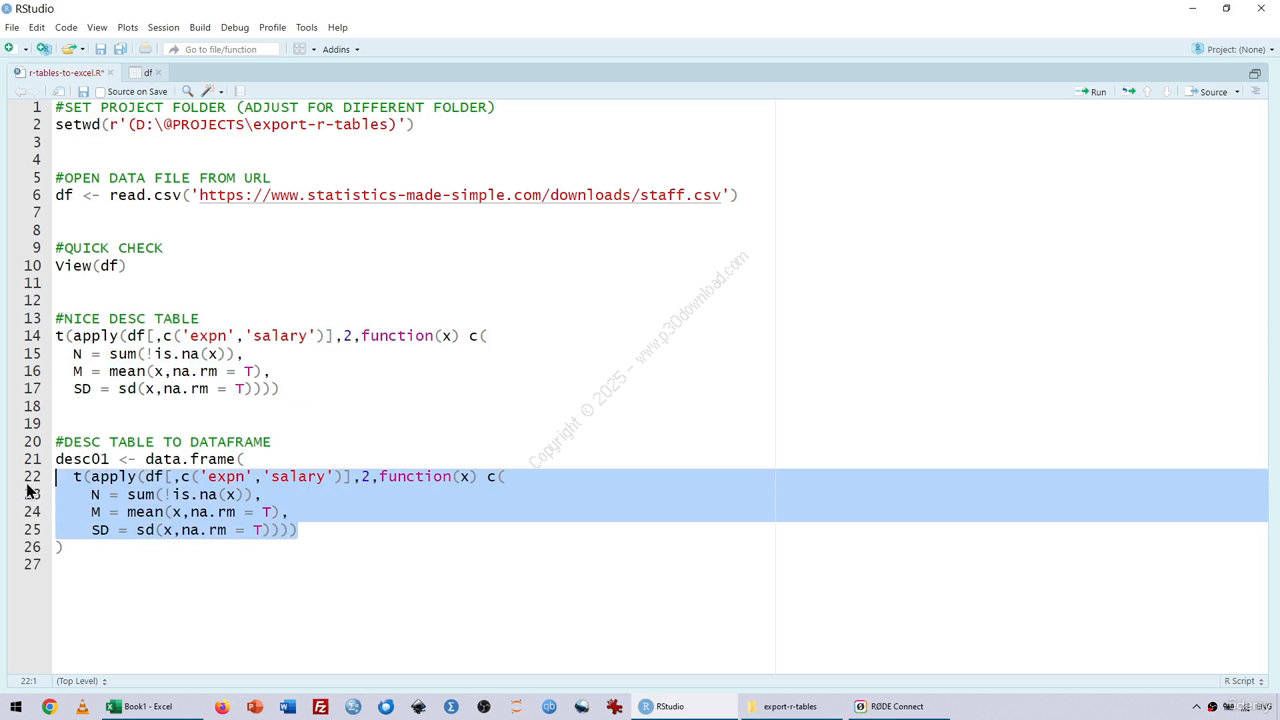The image size is (1280, 720).
Task: Save the script from editor toolbar
Action: pos(83,92)
